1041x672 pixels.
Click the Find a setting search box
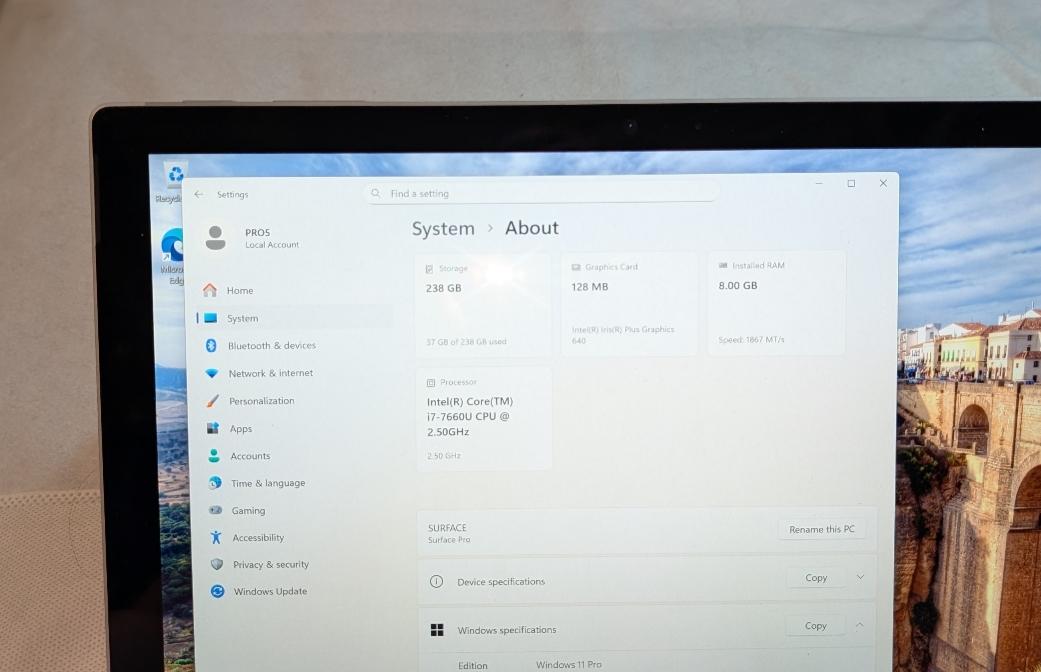coord(542,193)
